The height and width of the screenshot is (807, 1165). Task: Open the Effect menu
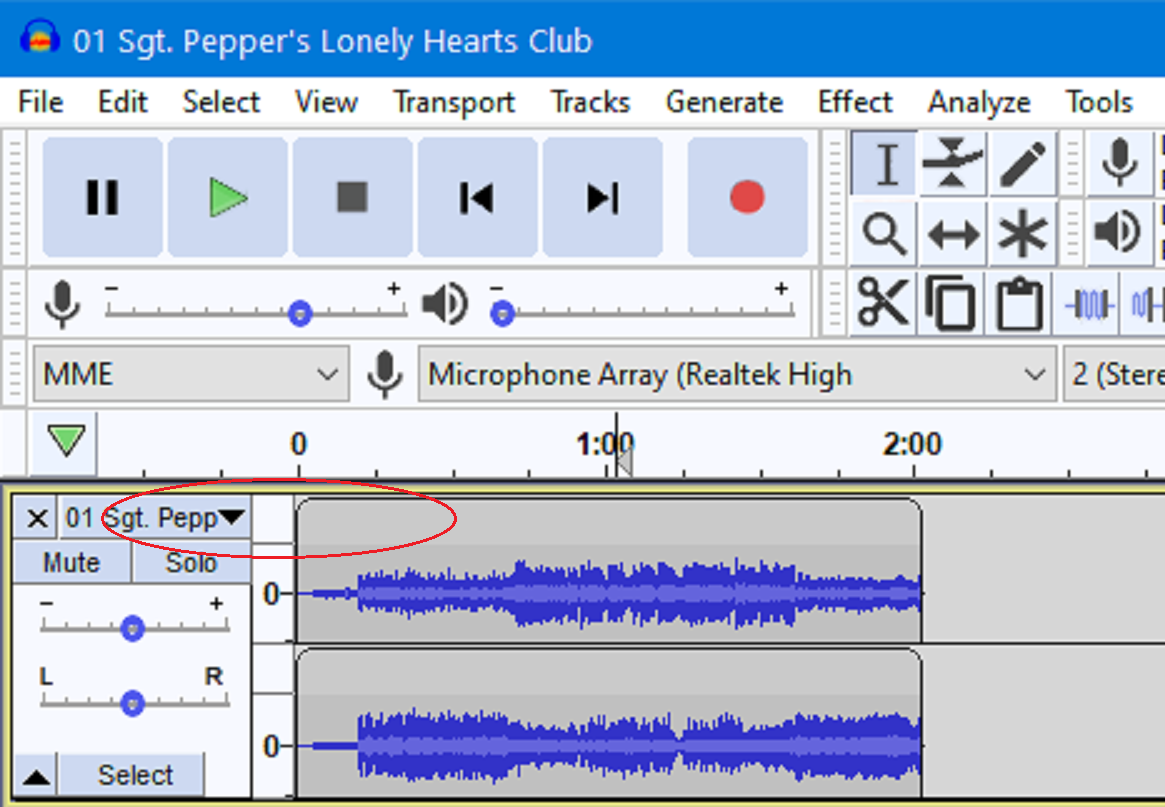[x=855, y=101]
